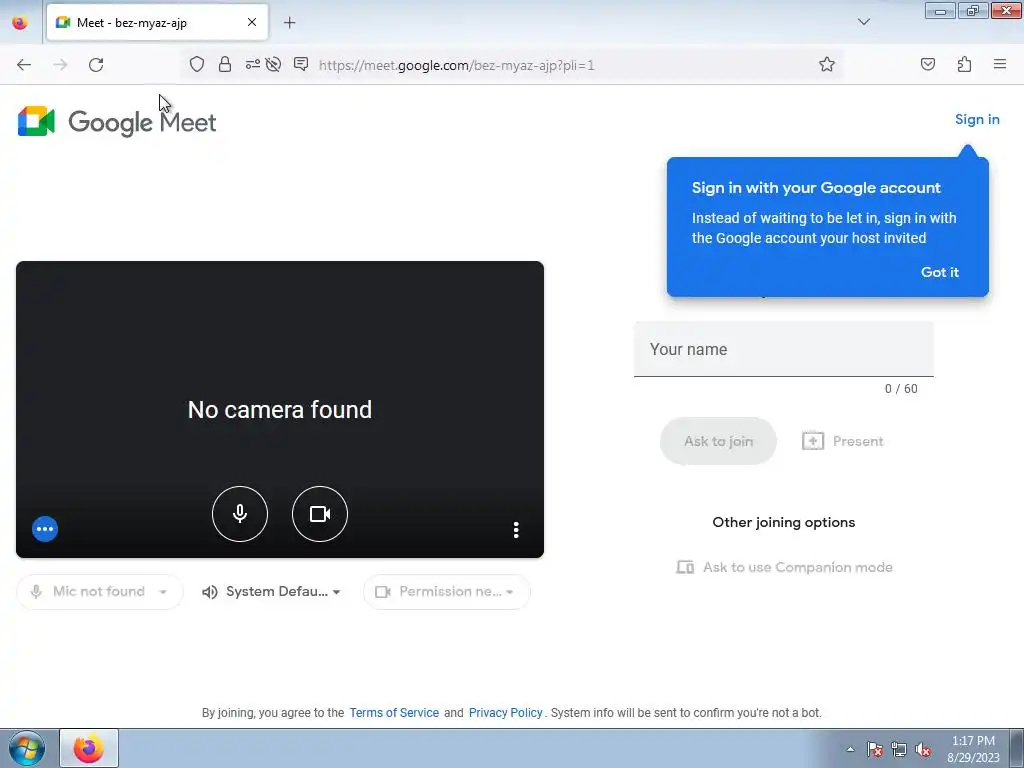This screenshot has height=768, width=1024.
Task: Expand the System Default speaker dropdown
Action: click(272, 592)
